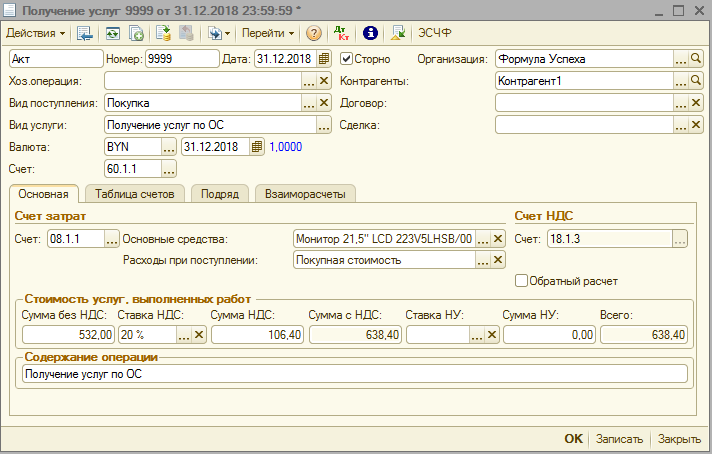Toggle the Сторно checkbox
Viewport: 712px width, 454px height.
click(347, 59)
